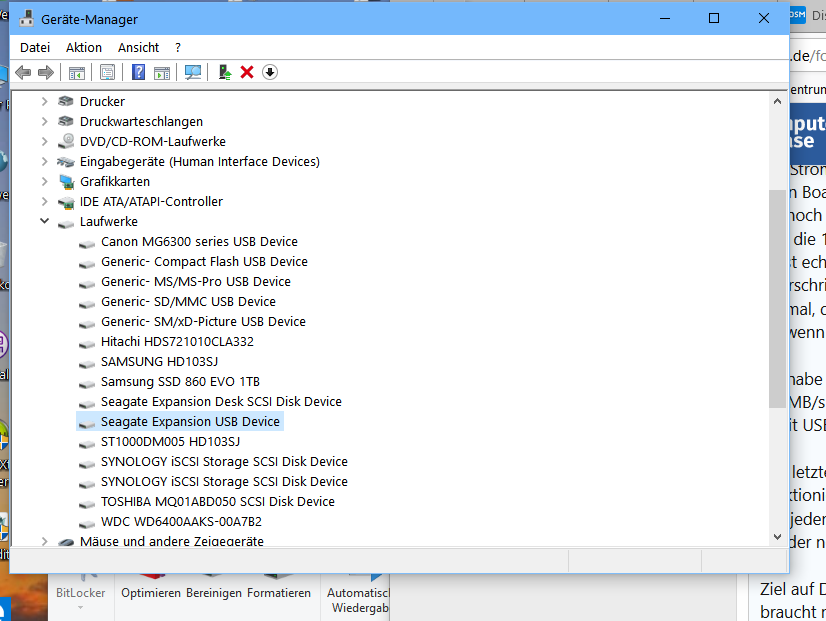The width and height of the screenshot is (826, 621).
Task: Select second SYNOLOGY iSCSI Storage entry
Action: pyautogui.click(x=224, y=481)
